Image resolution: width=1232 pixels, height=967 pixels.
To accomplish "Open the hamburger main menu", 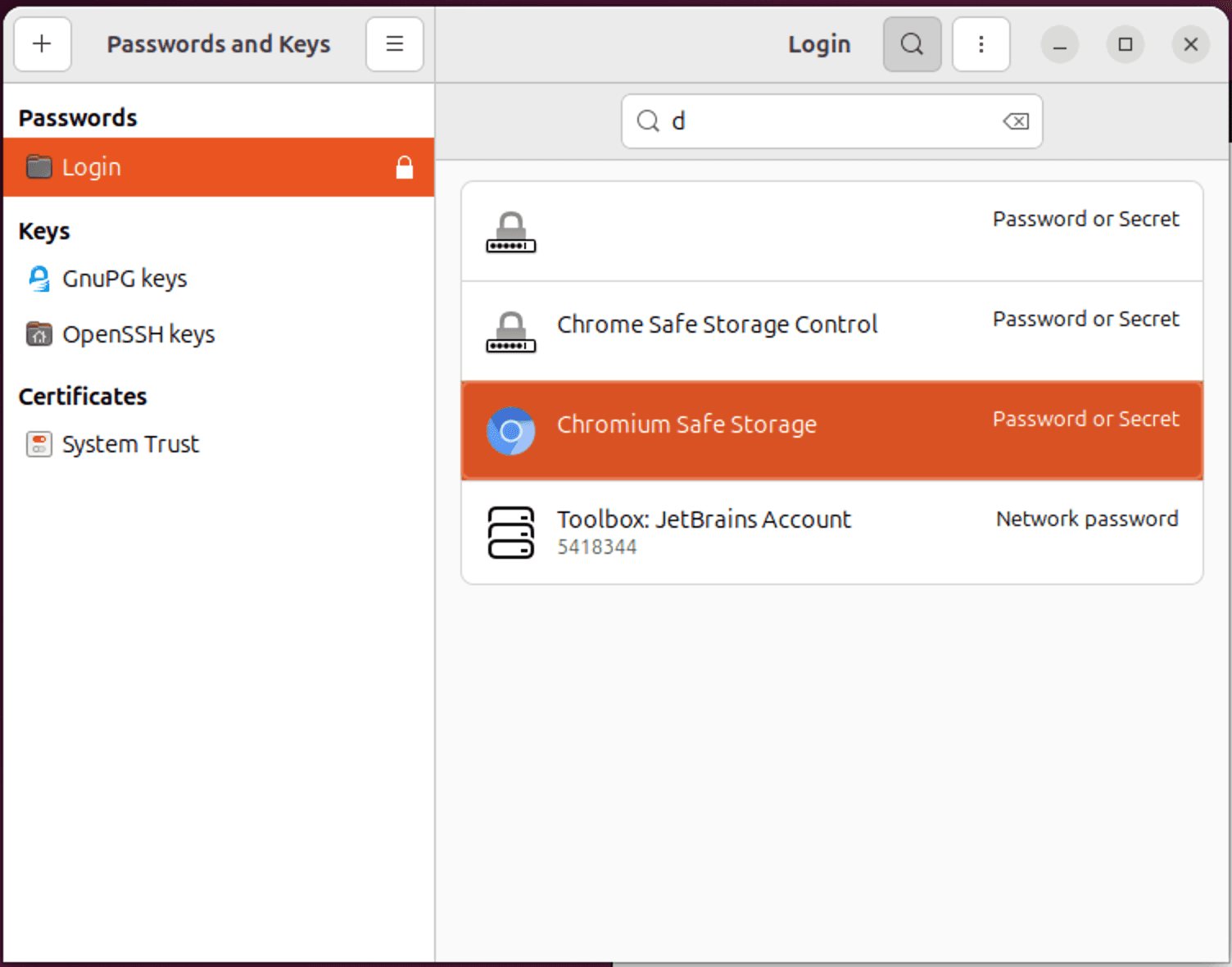I will (394, 44).
